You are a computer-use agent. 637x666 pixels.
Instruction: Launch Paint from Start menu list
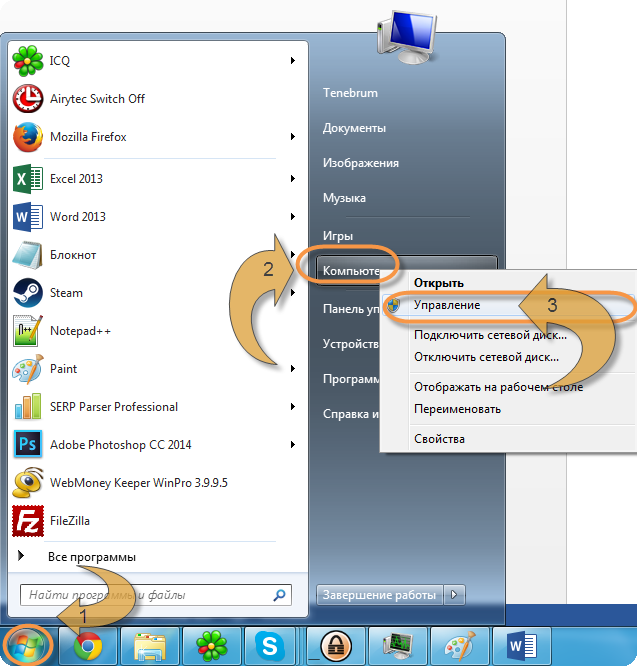pos(153,369)
